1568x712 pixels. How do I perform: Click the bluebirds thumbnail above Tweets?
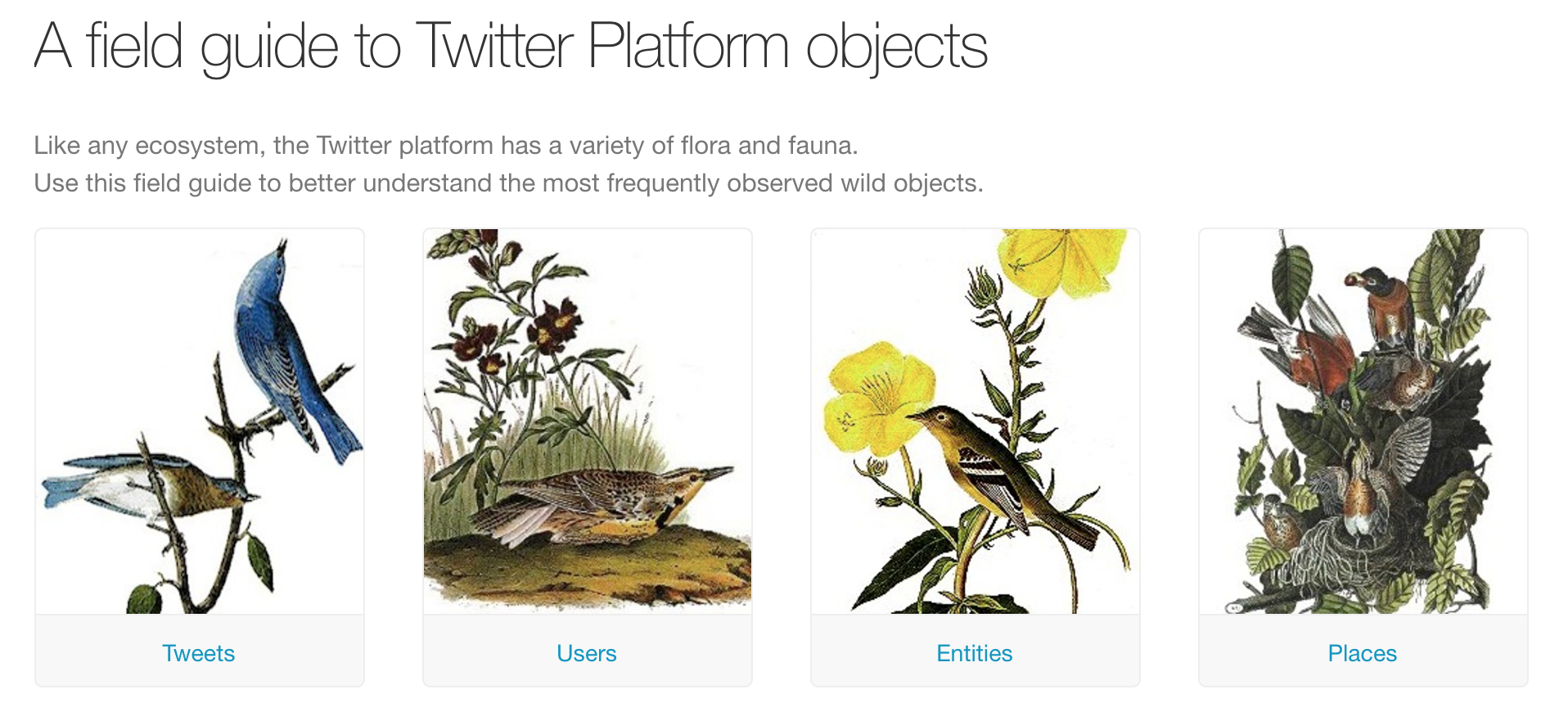[x=200, y=421]
